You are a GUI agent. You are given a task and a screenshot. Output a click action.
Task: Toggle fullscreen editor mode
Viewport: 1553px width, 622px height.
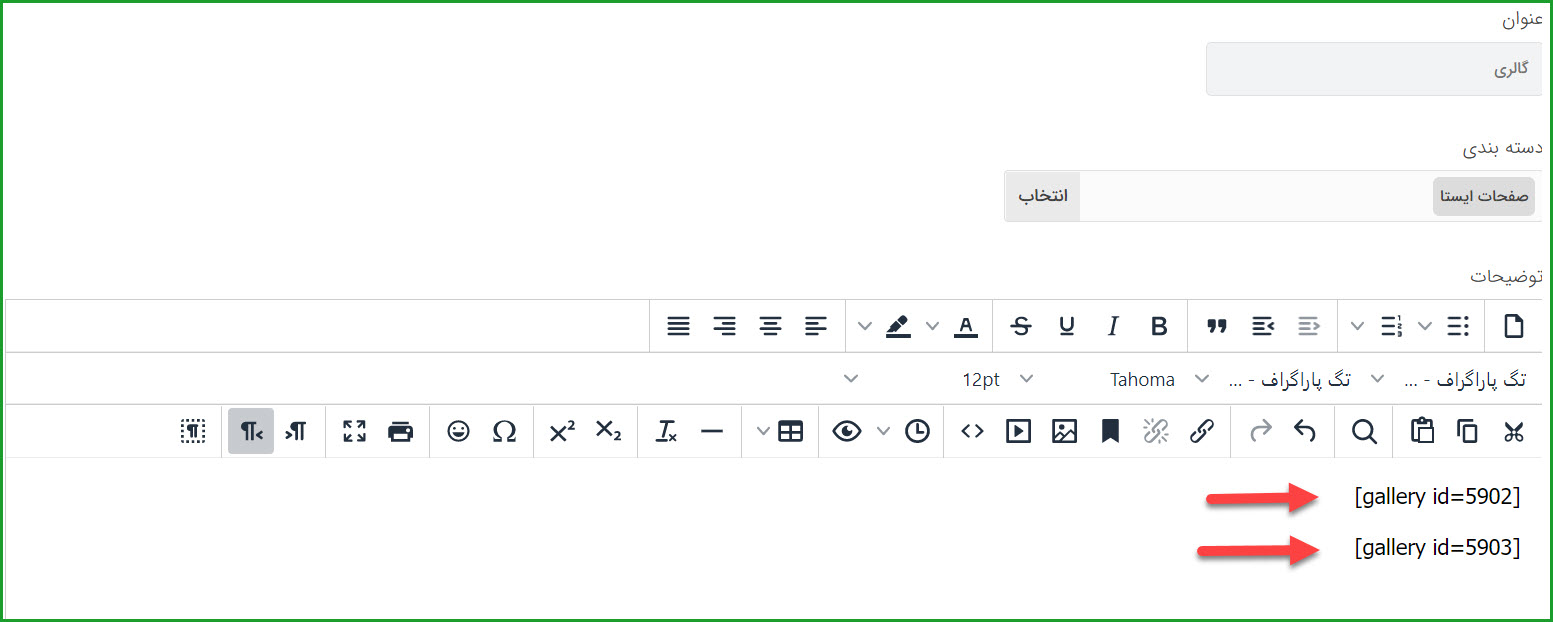[x=354, y=431]
